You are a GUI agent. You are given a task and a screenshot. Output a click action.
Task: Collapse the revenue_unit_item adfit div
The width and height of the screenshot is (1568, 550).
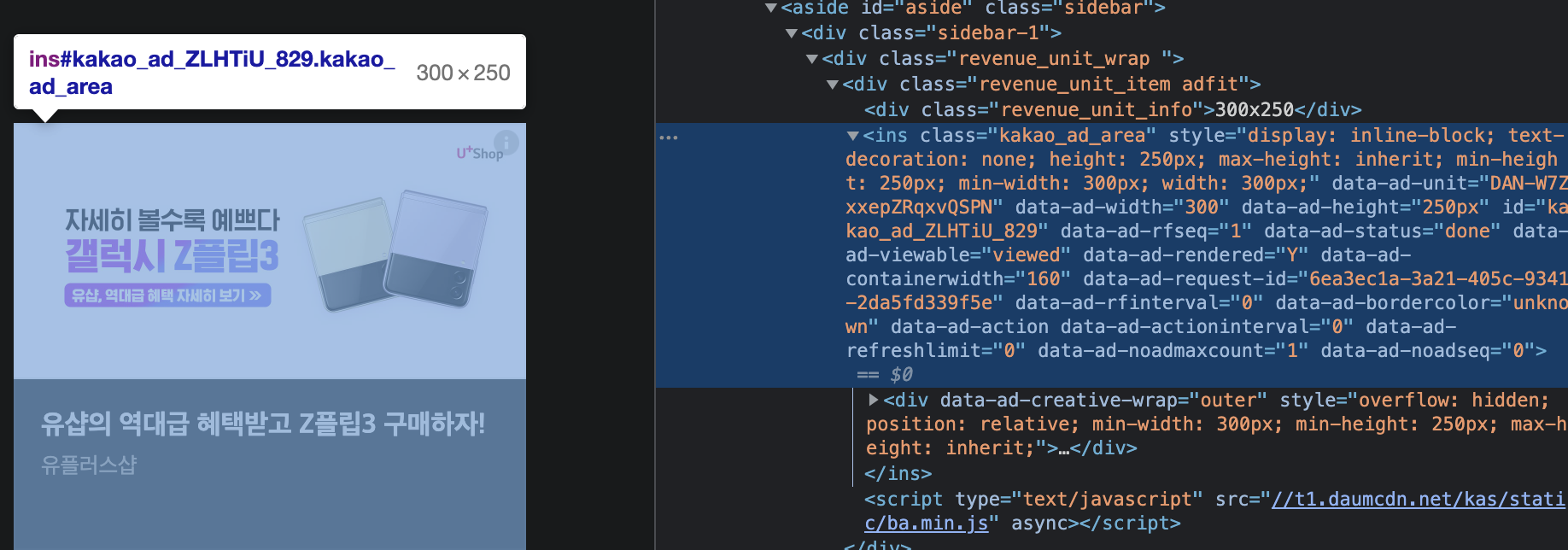(833, 85)
